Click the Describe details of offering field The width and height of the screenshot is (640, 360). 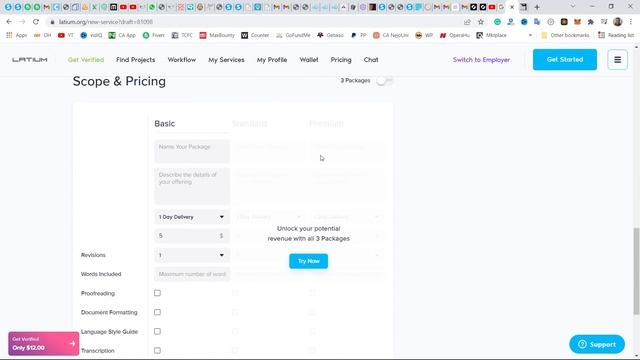coord(192,186)
